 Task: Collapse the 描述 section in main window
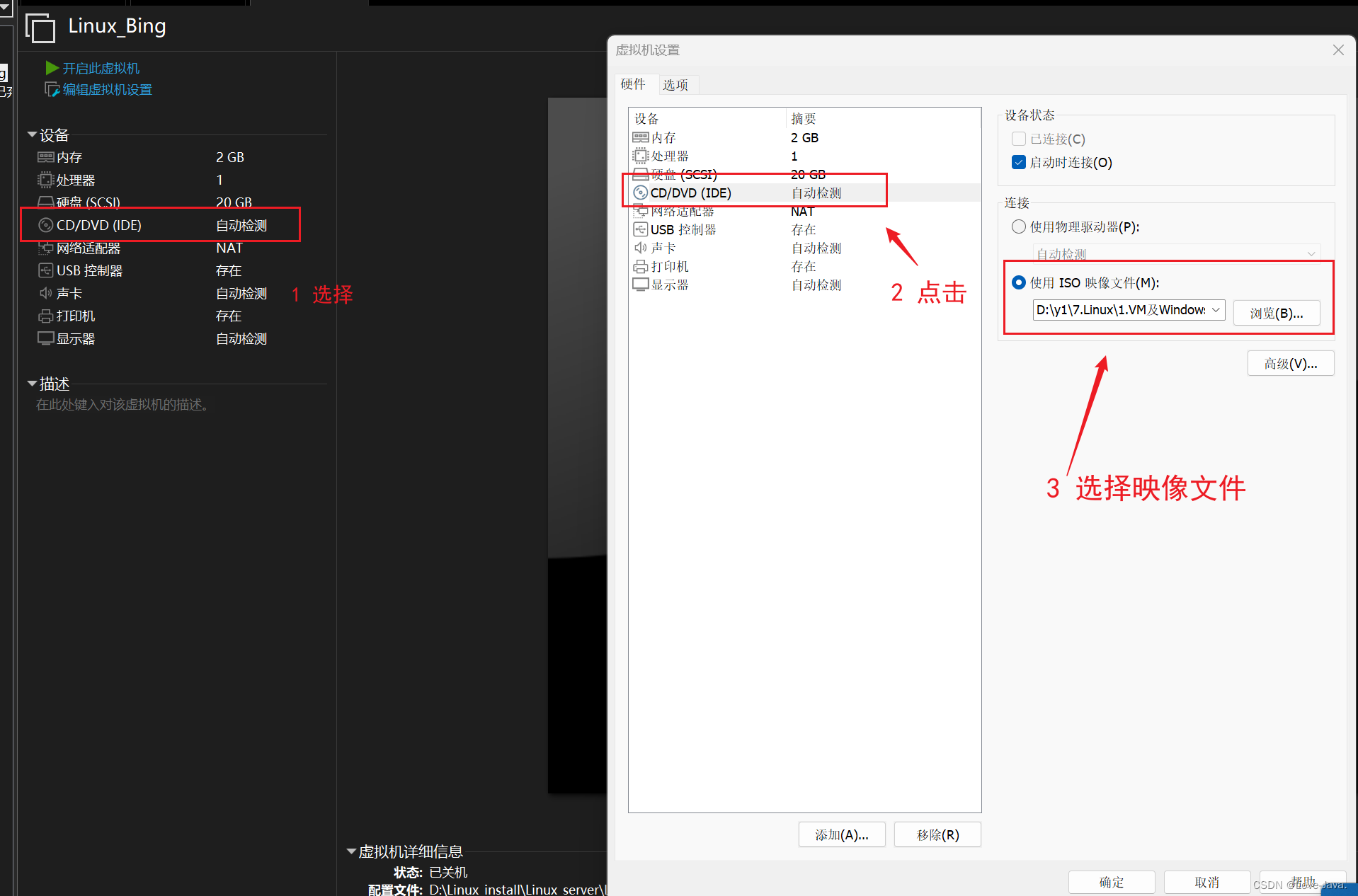(x=32, y=384)
